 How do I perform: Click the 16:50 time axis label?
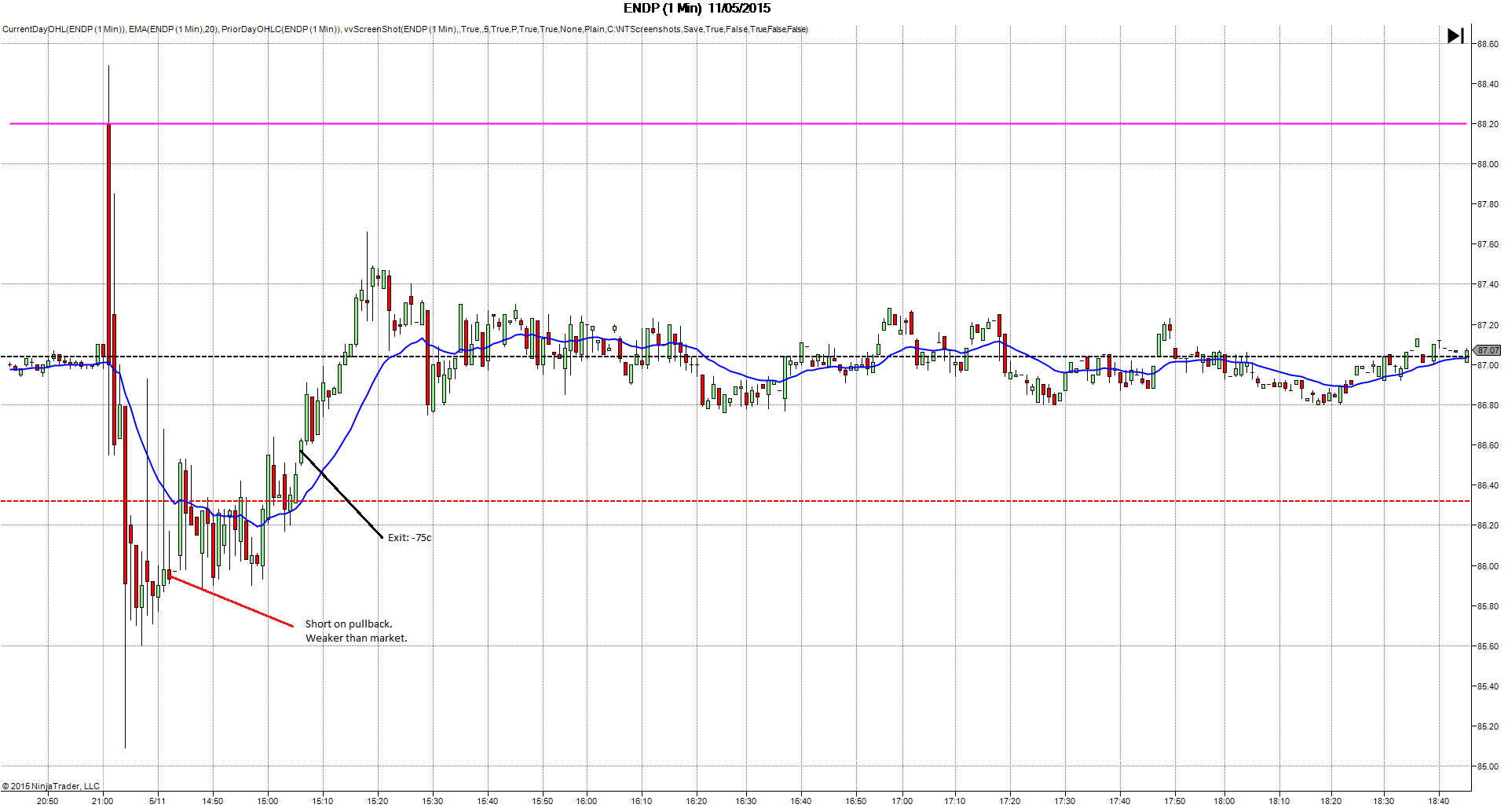[855, 801]
